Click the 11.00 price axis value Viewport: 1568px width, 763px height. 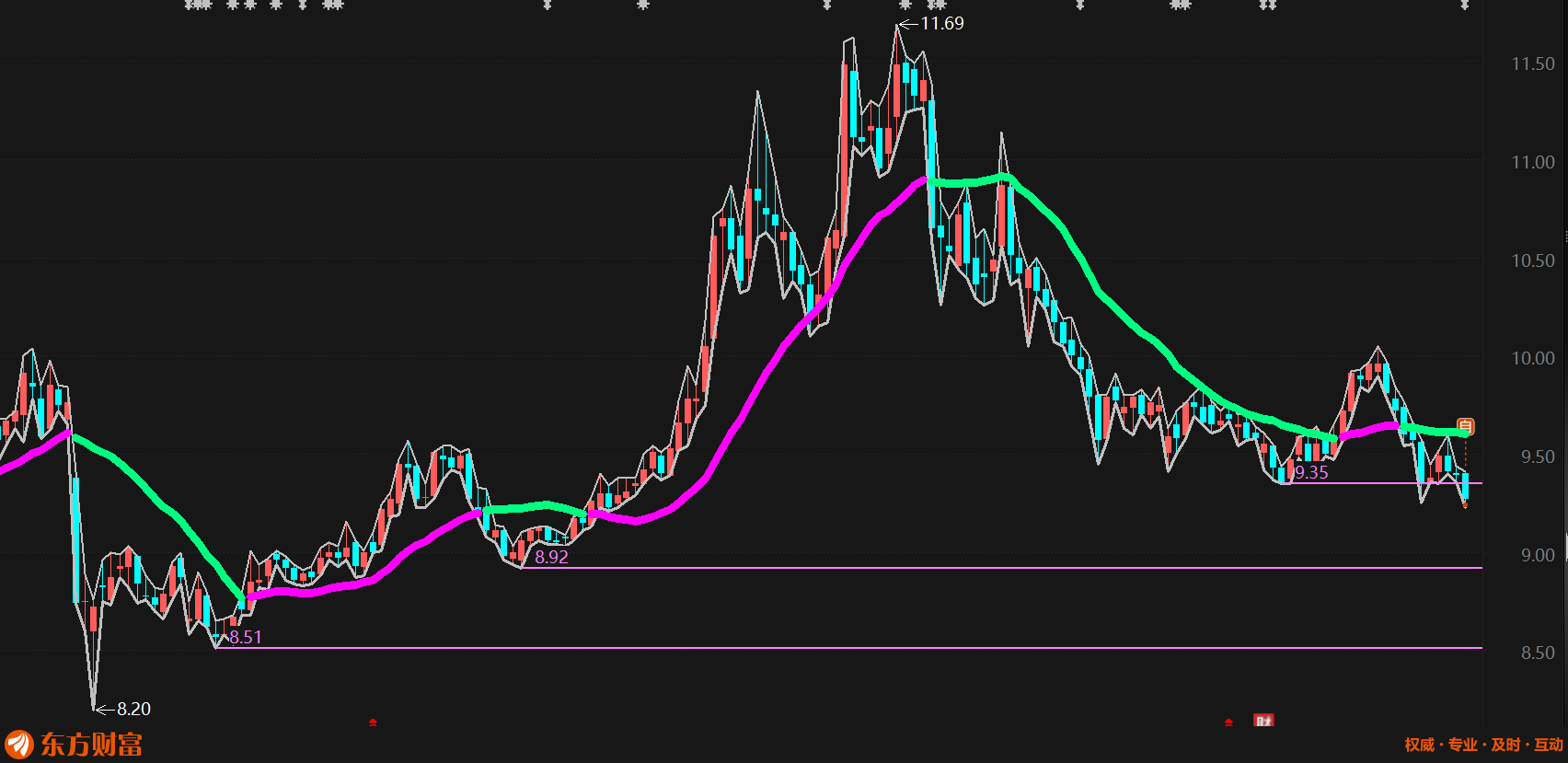pos(1532,162)
